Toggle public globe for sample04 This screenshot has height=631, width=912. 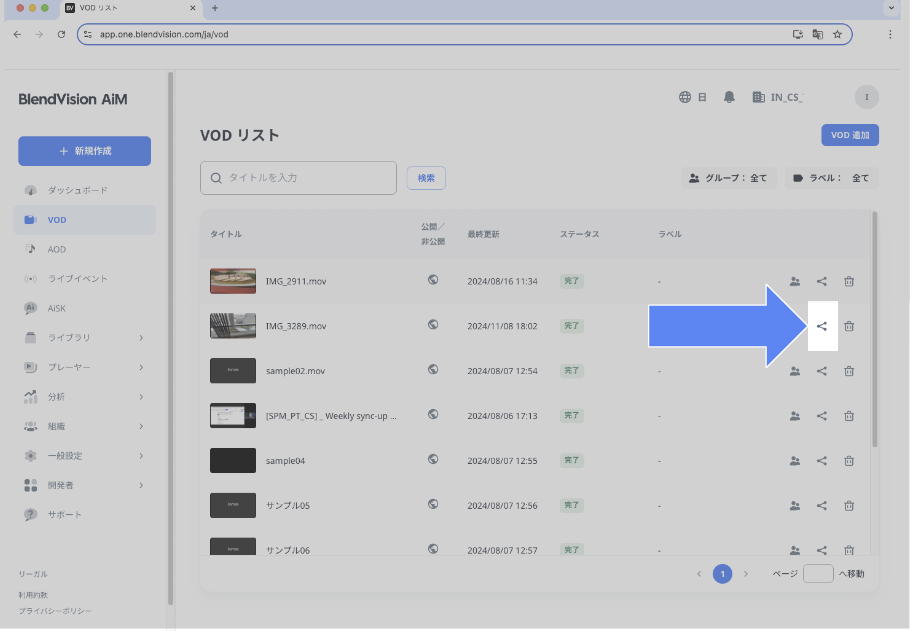pos(433,459)
